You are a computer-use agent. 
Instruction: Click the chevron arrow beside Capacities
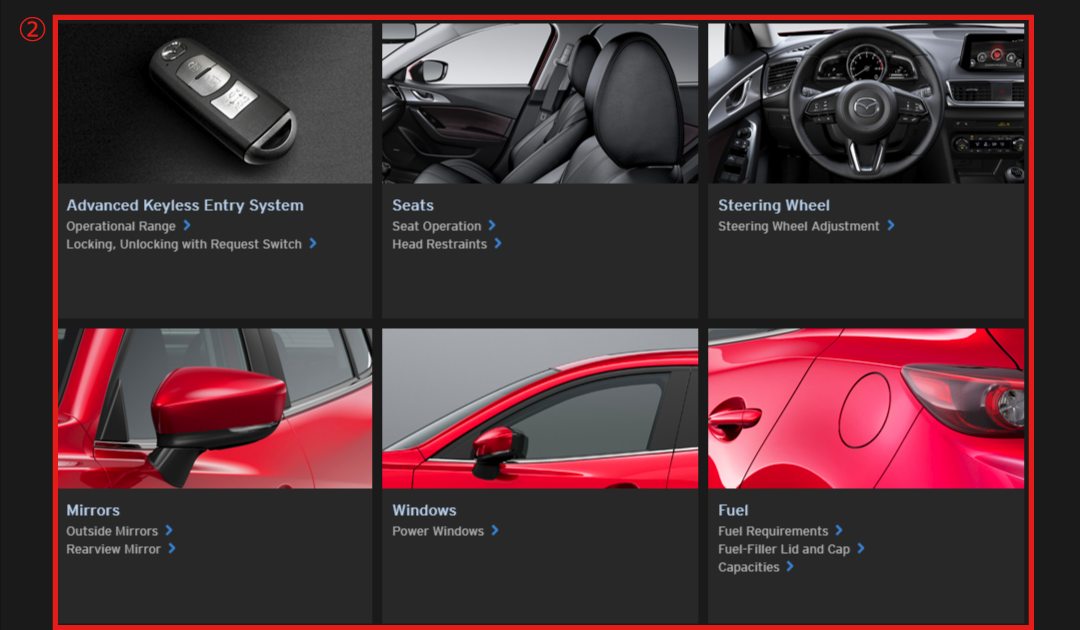pos(790,567)
